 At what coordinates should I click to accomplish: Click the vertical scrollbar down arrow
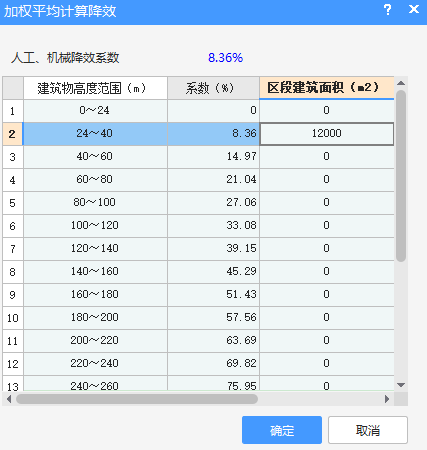pyautogui.click(x=401, y=385)
